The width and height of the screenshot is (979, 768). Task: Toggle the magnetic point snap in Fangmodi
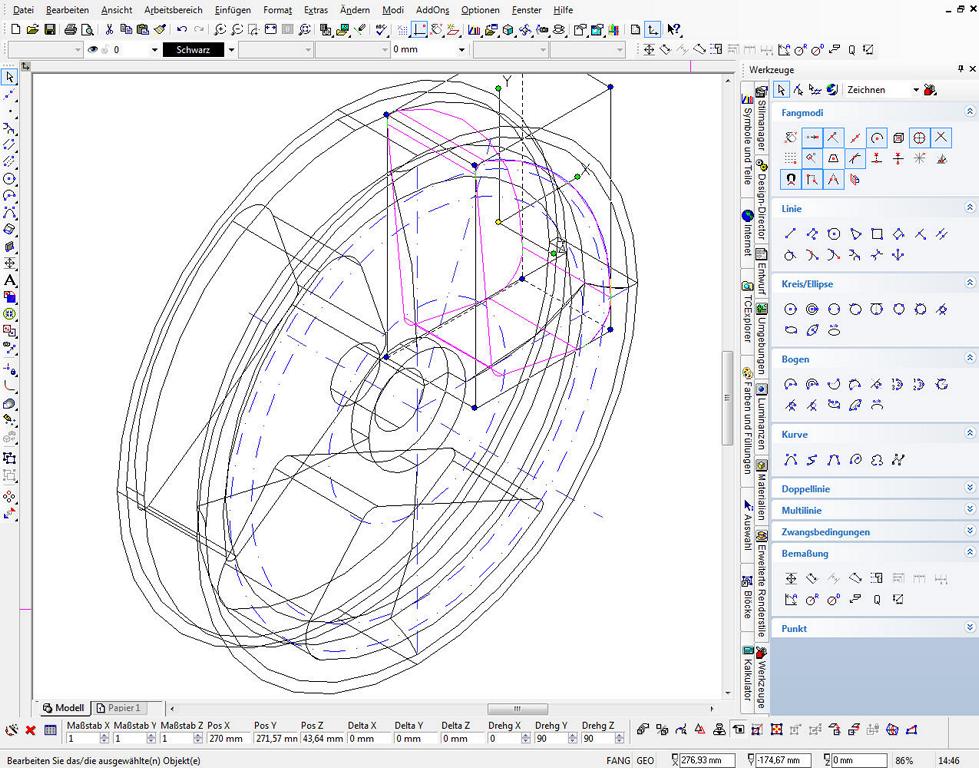791,180
